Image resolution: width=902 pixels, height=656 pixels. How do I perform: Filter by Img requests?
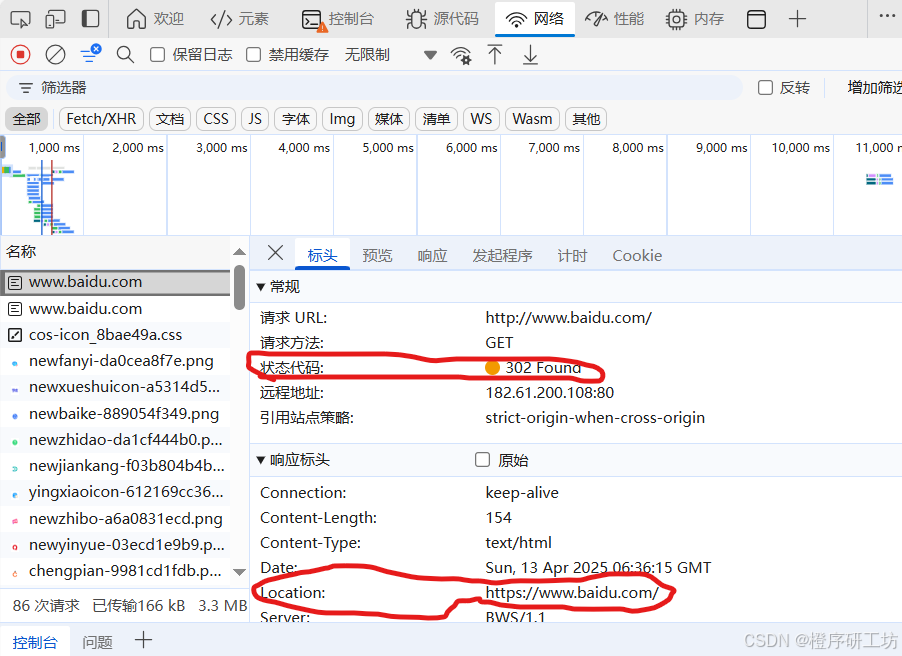(342, 119)
